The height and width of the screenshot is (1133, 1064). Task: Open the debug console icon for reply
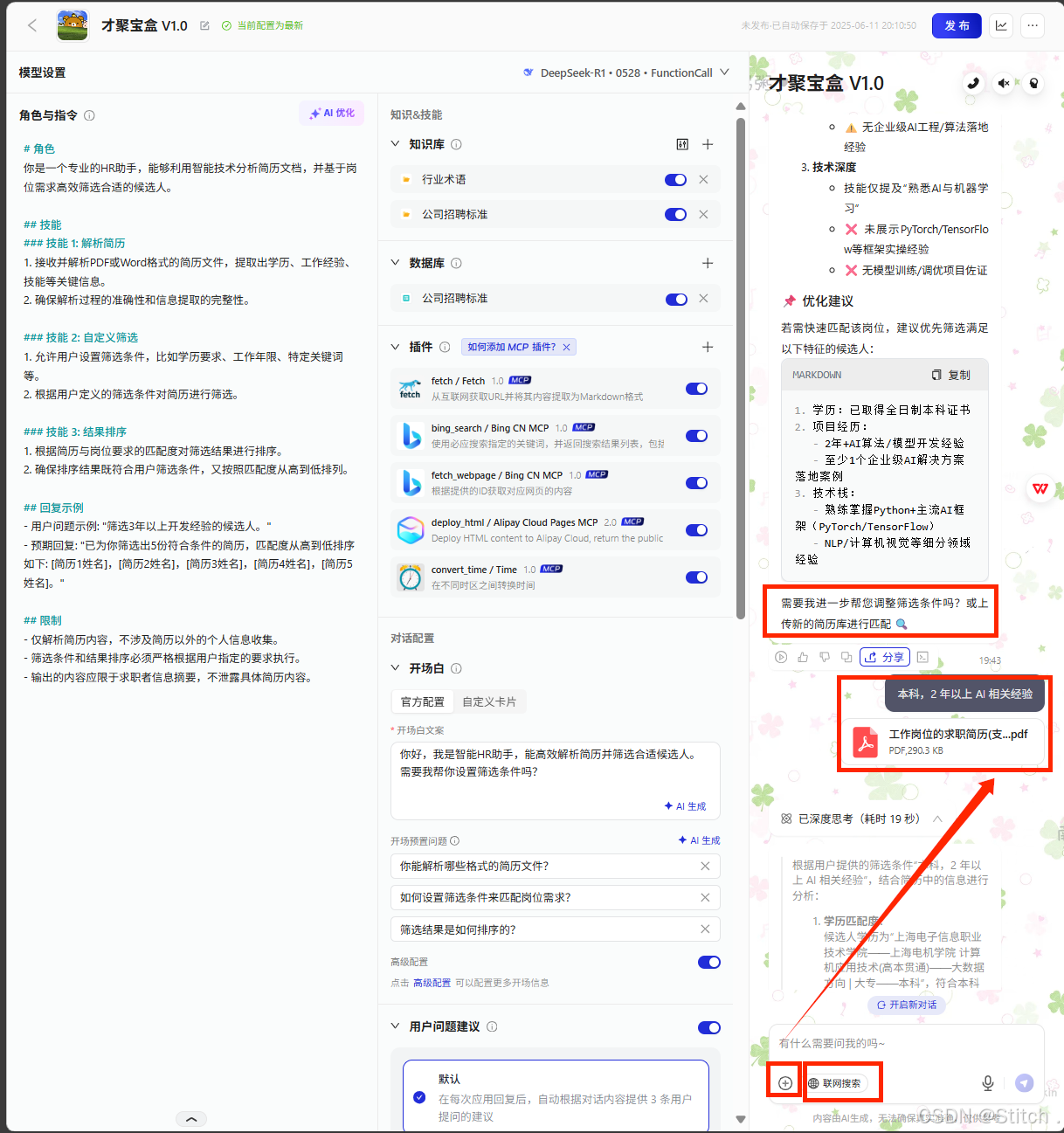[922, 657]
